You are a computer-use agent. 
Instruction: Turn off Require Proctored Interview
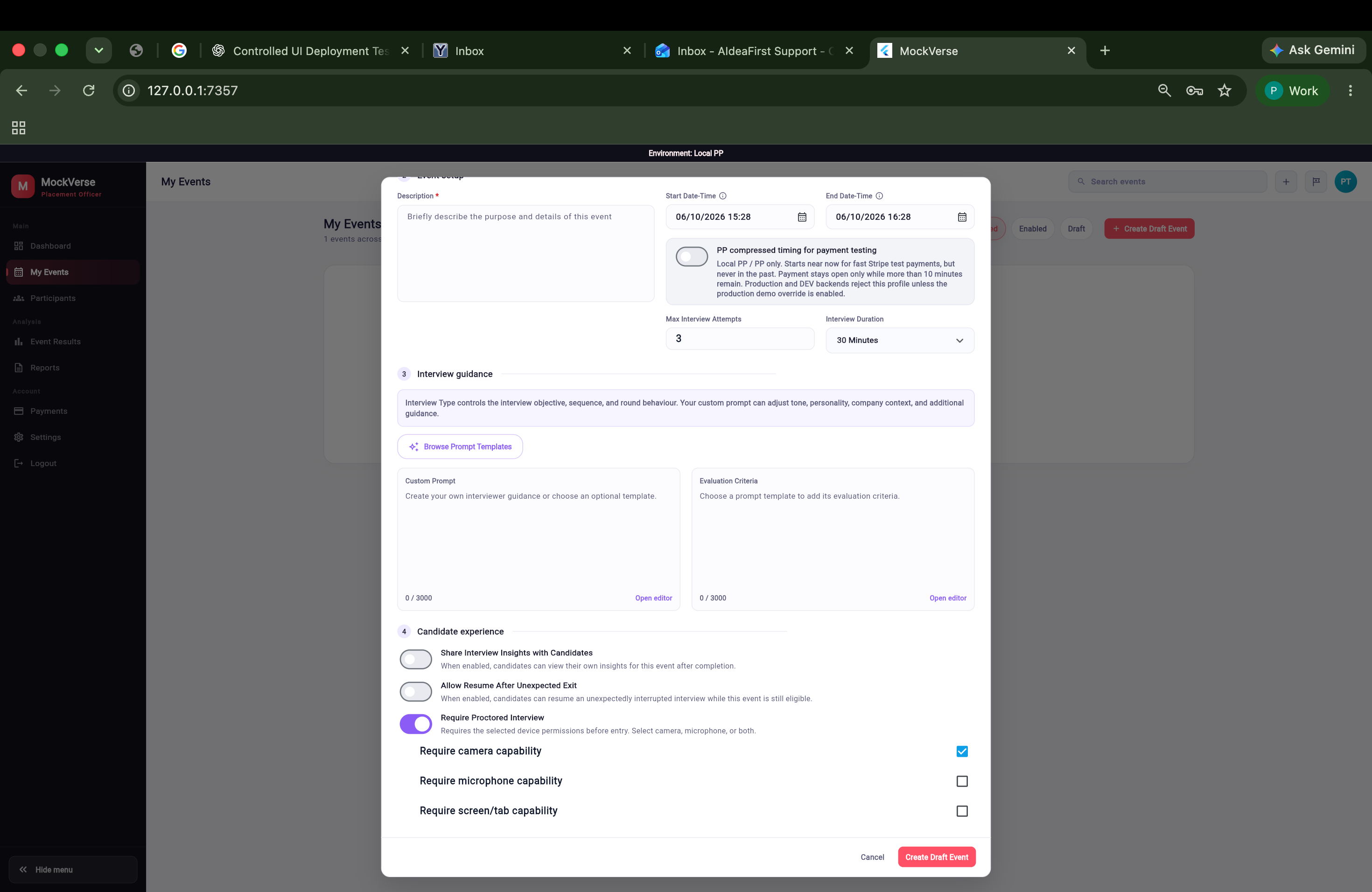point(416,725)
